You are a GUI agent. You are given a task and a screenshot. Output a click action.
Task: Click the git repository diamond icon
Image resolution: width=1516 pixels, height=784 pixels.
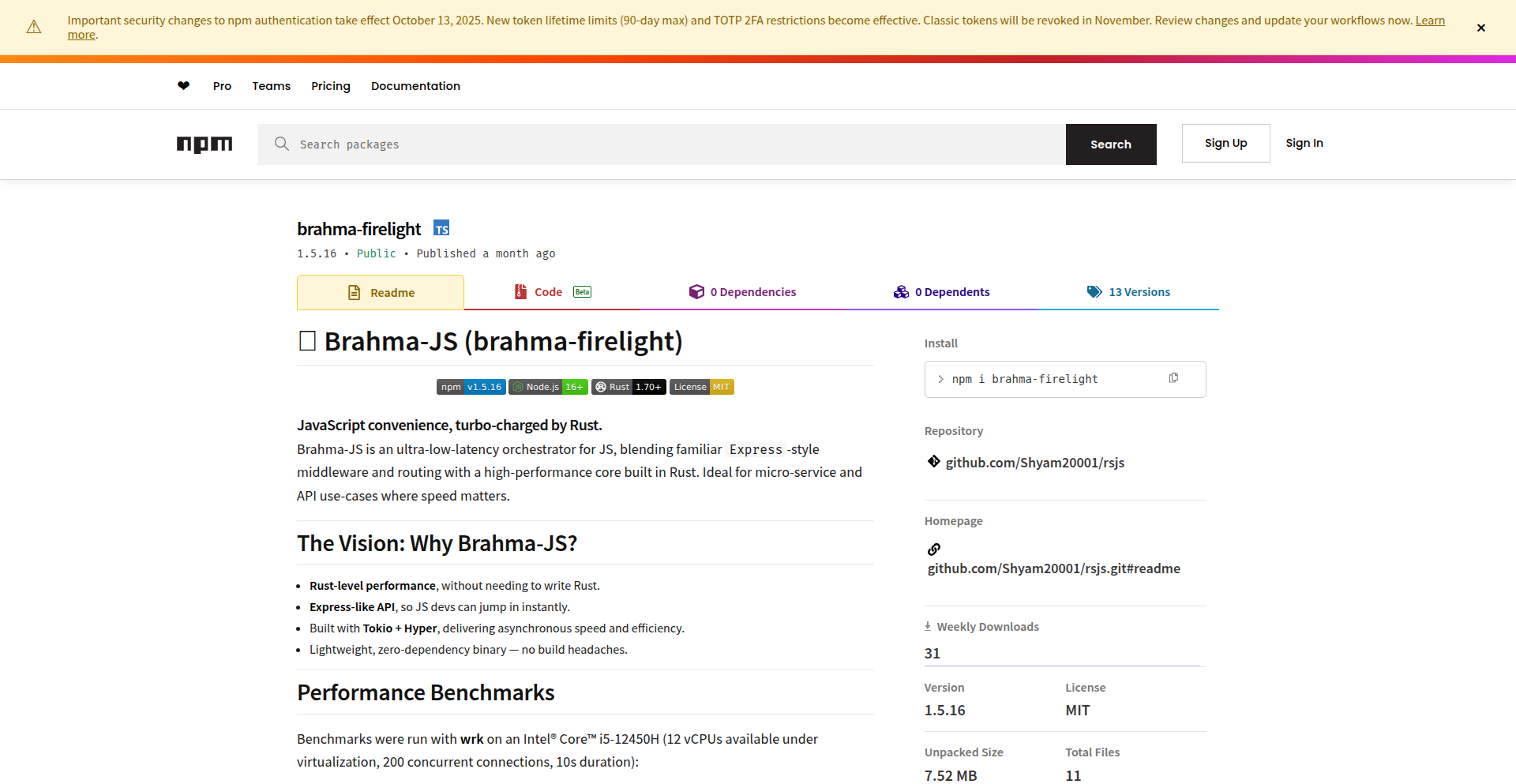pyautogui.click(x=933, y=462)
